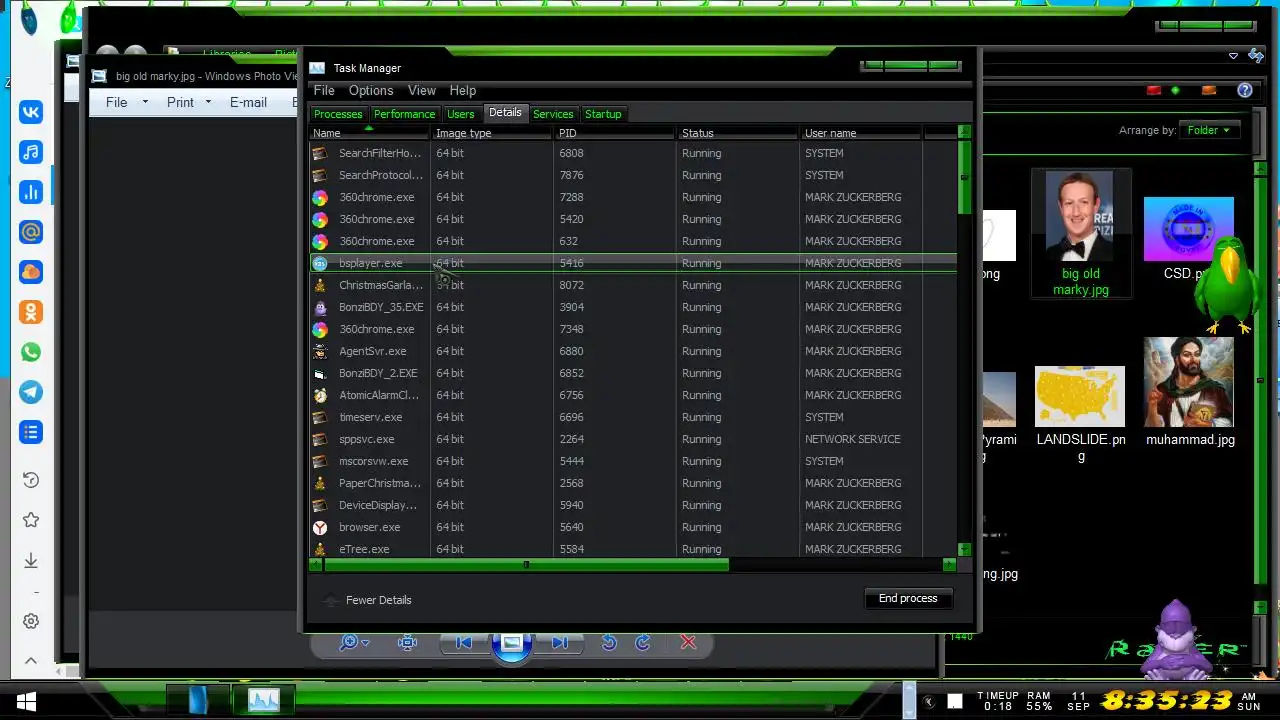
Task: Go to next photo in Photo Viewer
Action: tap(560, 643)
